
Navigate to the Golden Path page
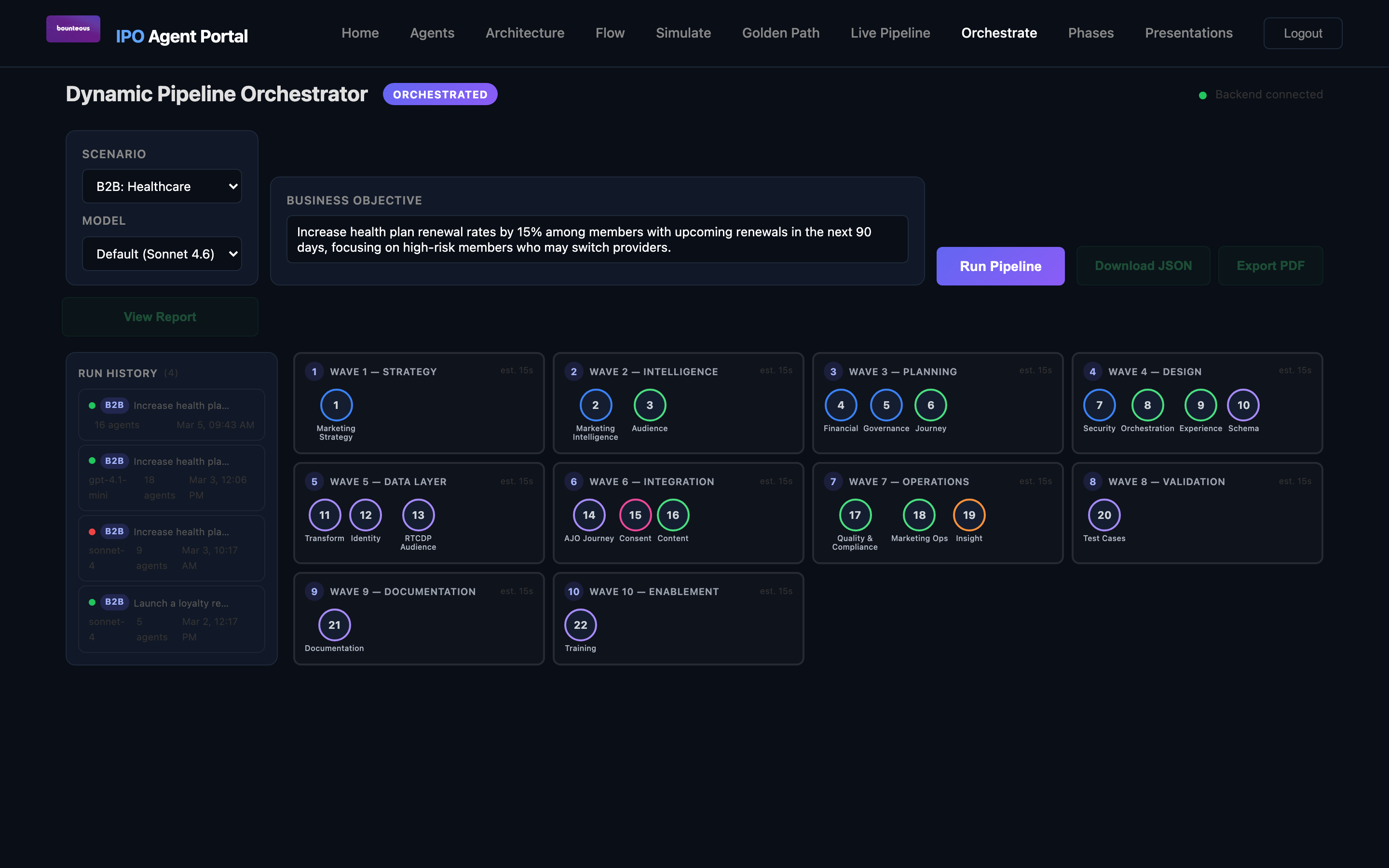(781, 33)
